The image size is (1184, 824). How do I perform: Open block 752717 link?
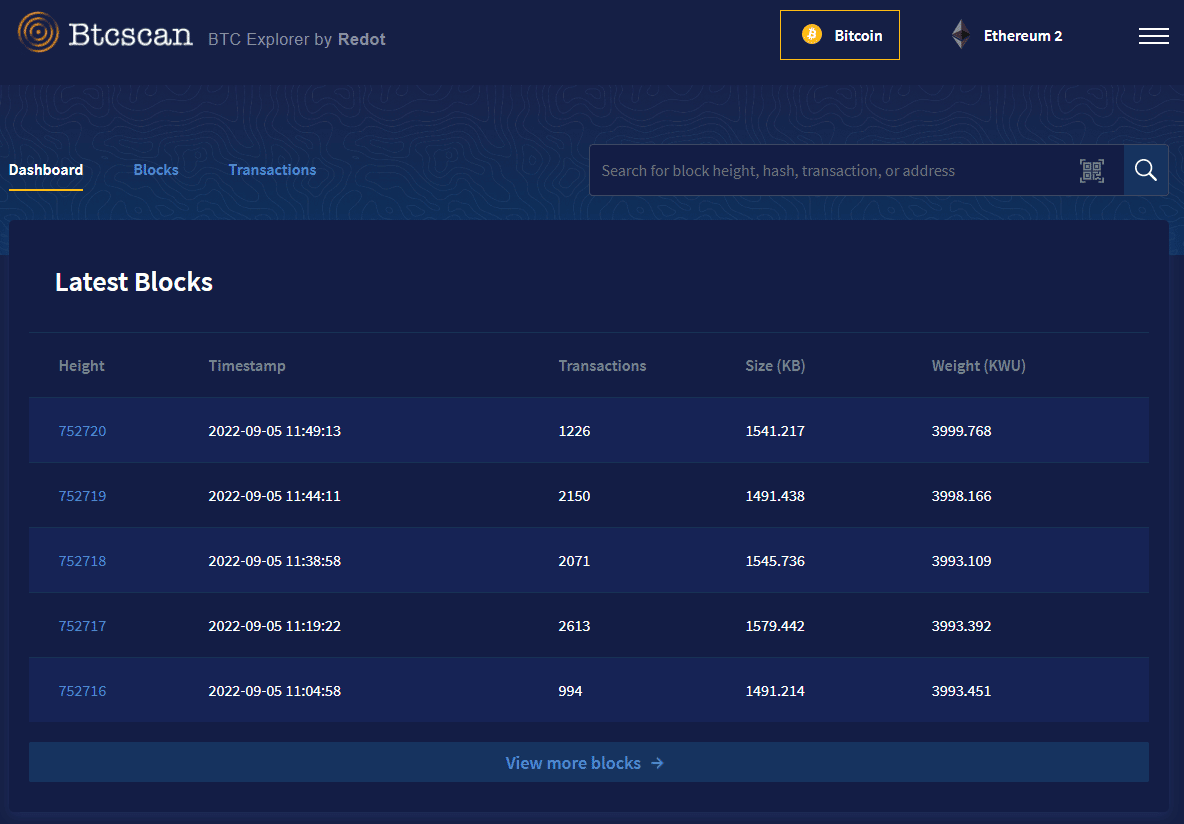point(82,626)
